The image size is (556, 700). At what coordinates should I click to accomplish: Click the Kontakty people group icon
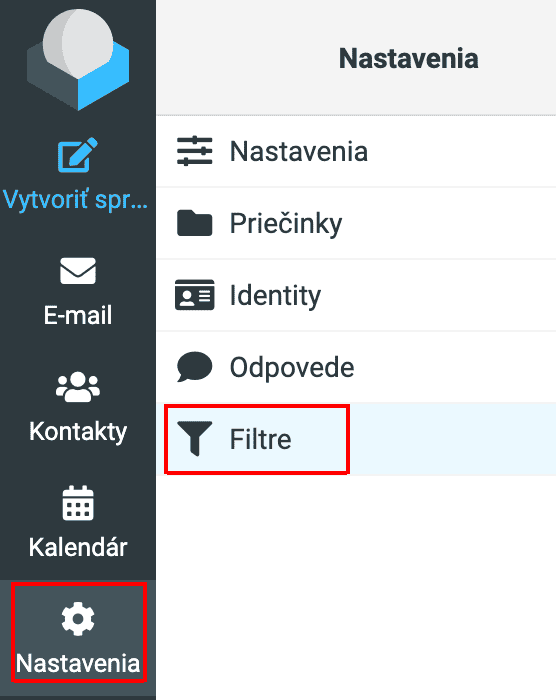point(78,387)
